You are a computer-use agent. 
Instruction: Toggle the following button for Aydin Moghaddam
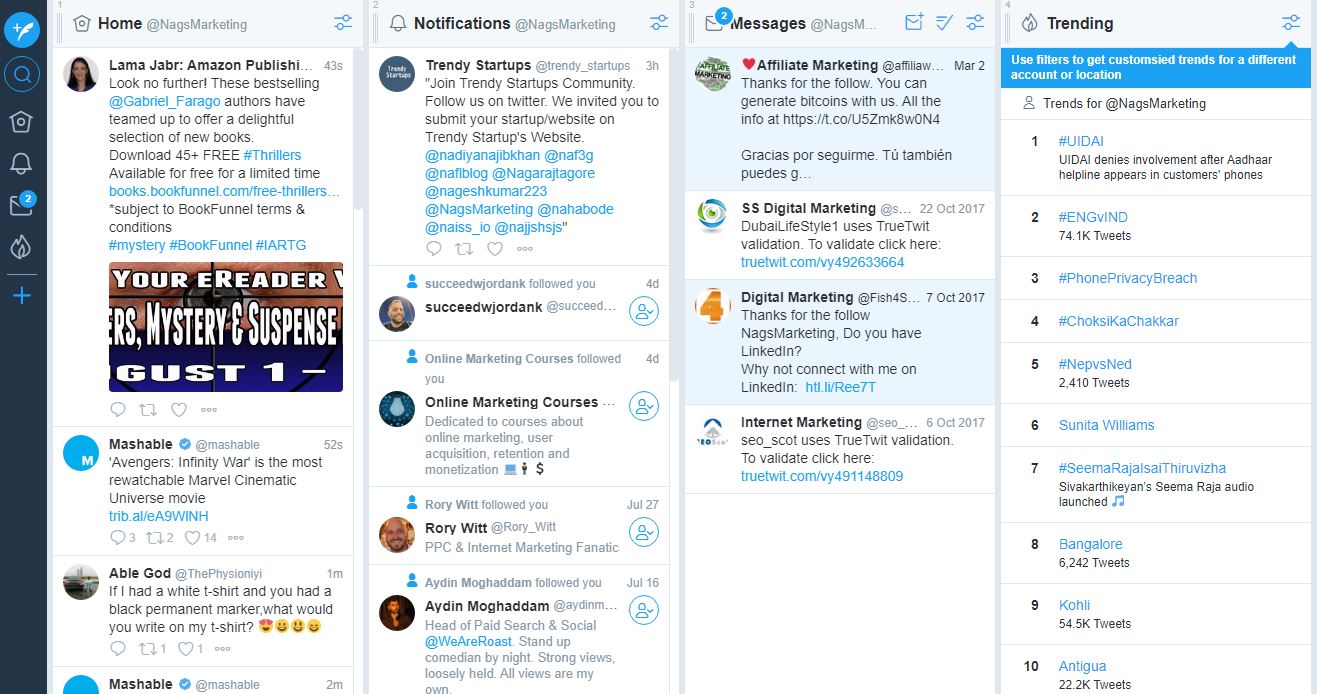click(x=644, y=610)
